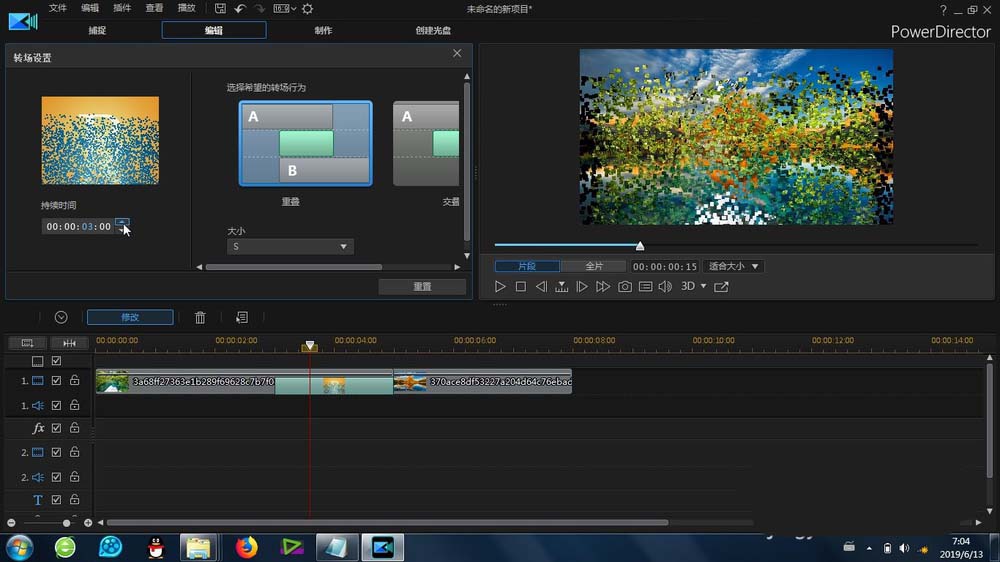Lock audio track 1

[x=75, y=405]
